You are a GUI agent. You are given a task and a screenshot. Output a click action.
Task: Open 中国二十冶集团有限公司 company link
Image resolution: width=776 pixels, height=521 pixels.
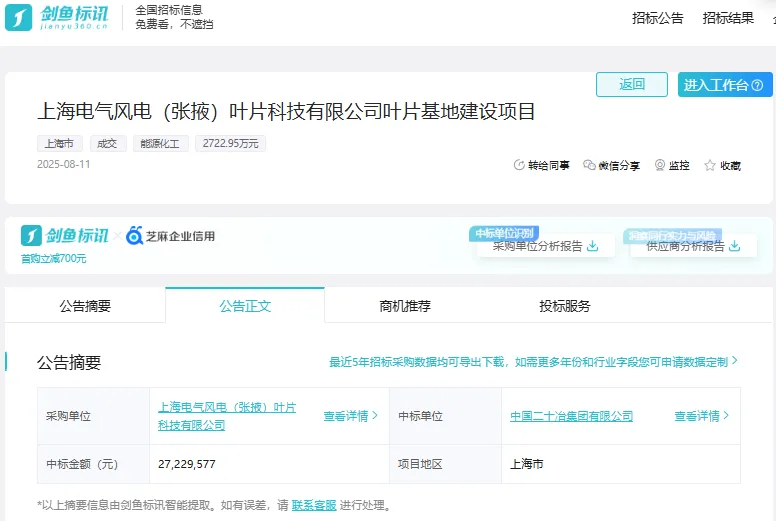point(571,416)
